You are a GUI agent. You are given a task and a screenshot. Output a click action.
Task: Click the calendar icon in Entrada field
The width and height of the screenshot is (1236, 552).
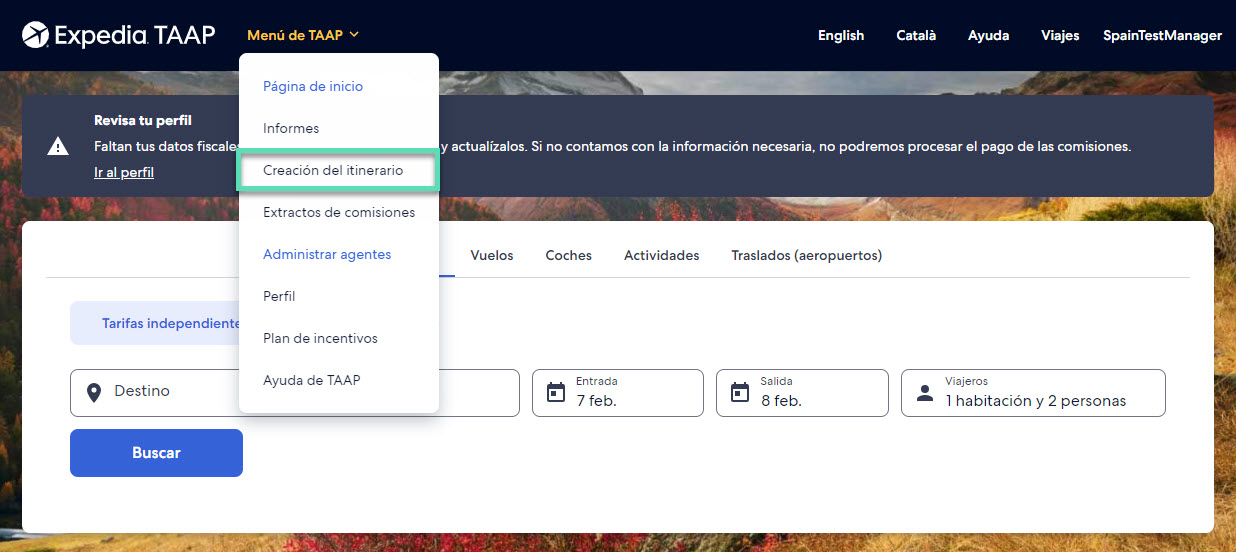[556, 392]
